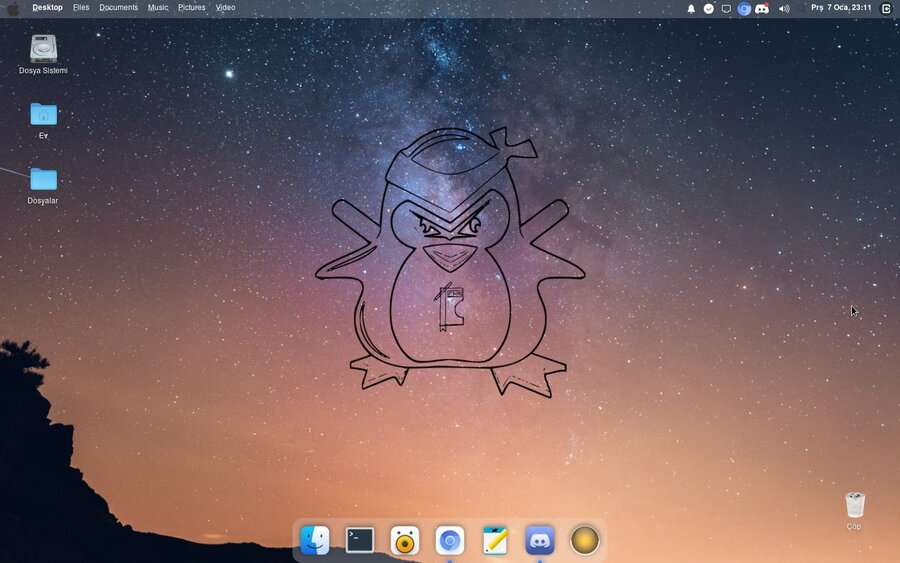Click the logout icon at panel's right end
This screenshot has width=900, height=563.
(x=886, y=9)
